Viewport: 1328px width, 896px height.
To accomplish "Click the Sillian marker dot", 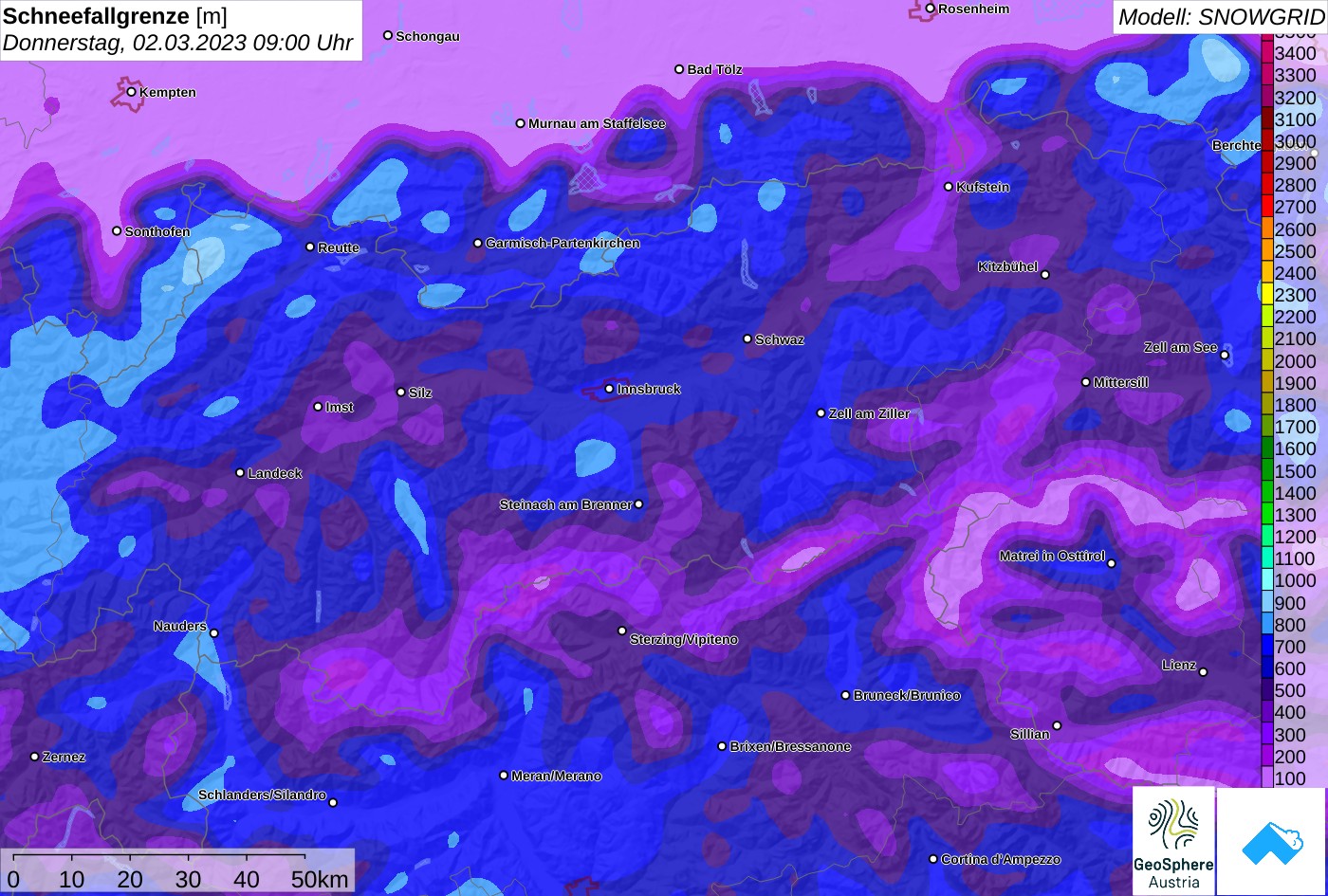I will click(x=1057, y=726).
